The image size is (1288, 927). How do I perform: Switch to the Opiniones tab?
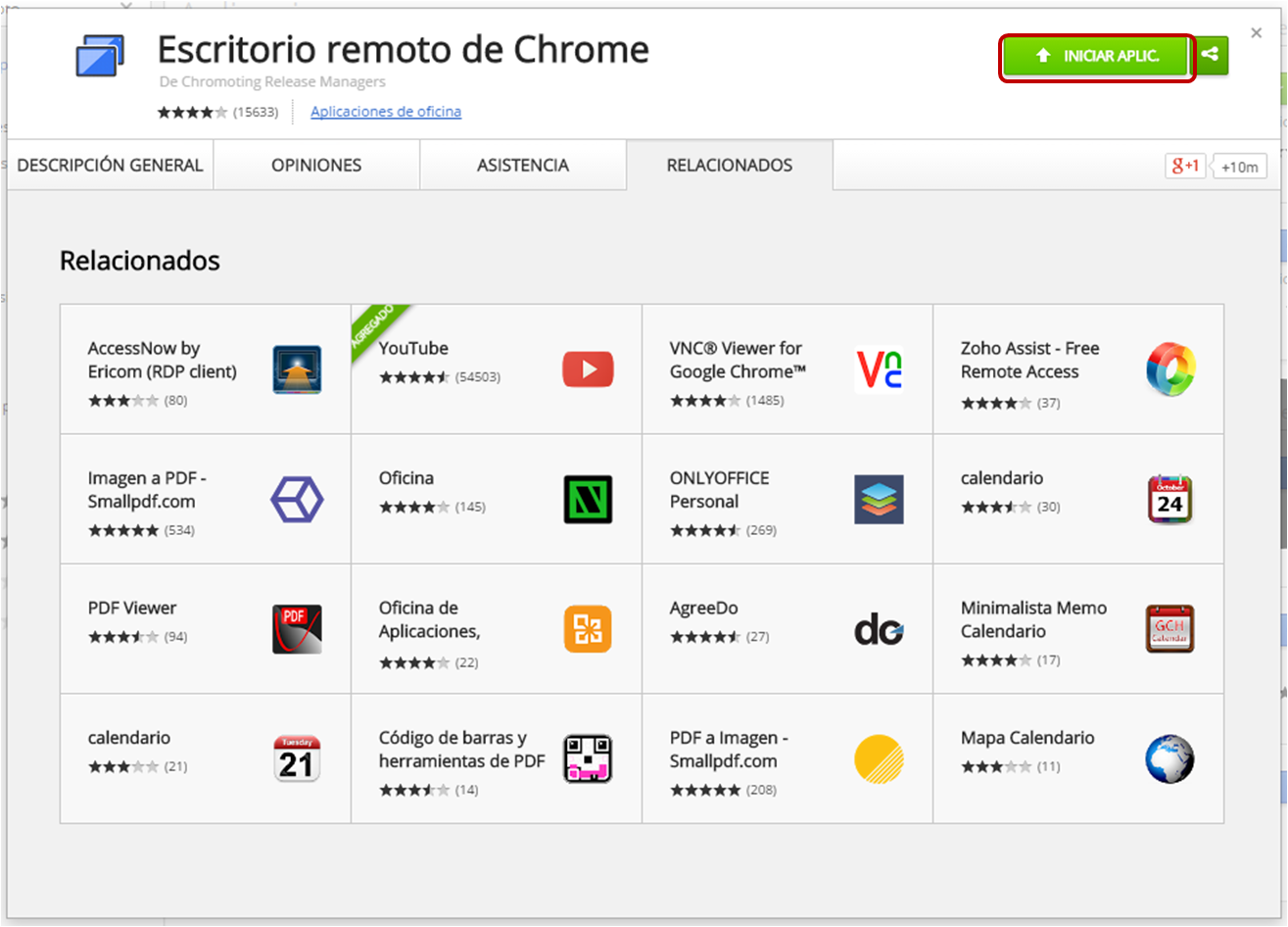tap(316, 166)
